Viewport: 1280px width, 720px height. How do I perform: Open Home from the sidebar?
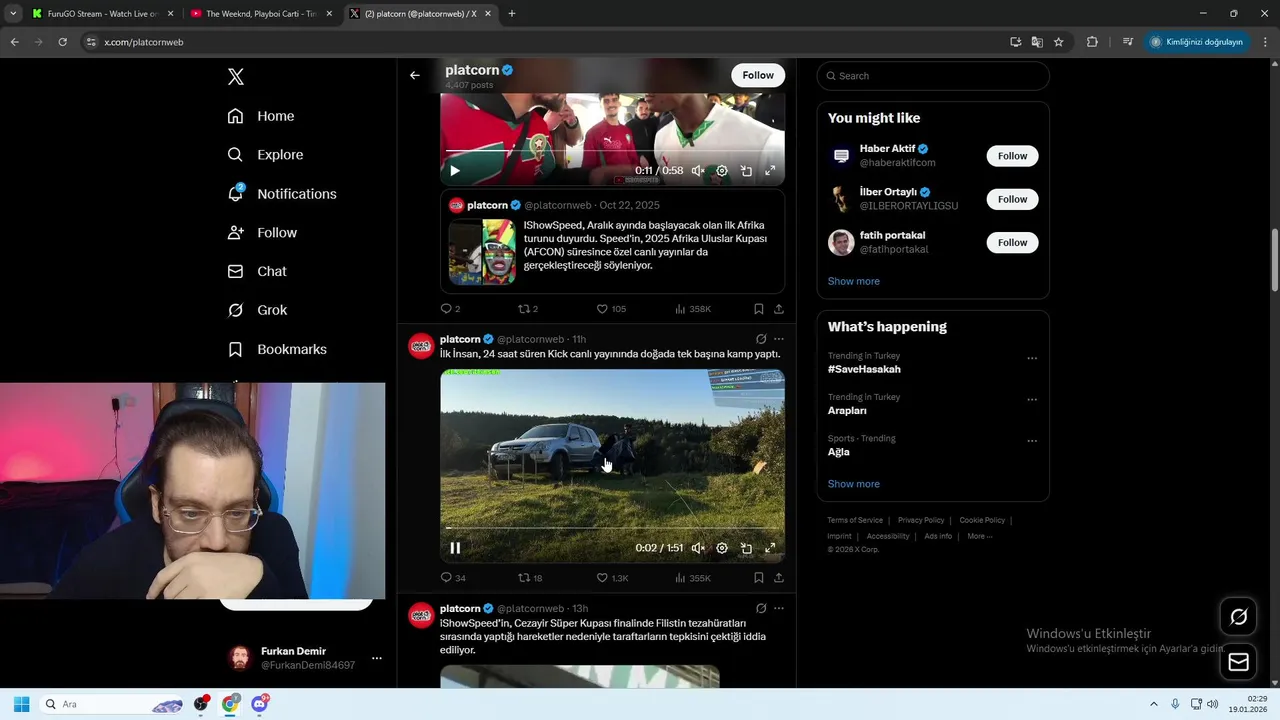point(261,116)
